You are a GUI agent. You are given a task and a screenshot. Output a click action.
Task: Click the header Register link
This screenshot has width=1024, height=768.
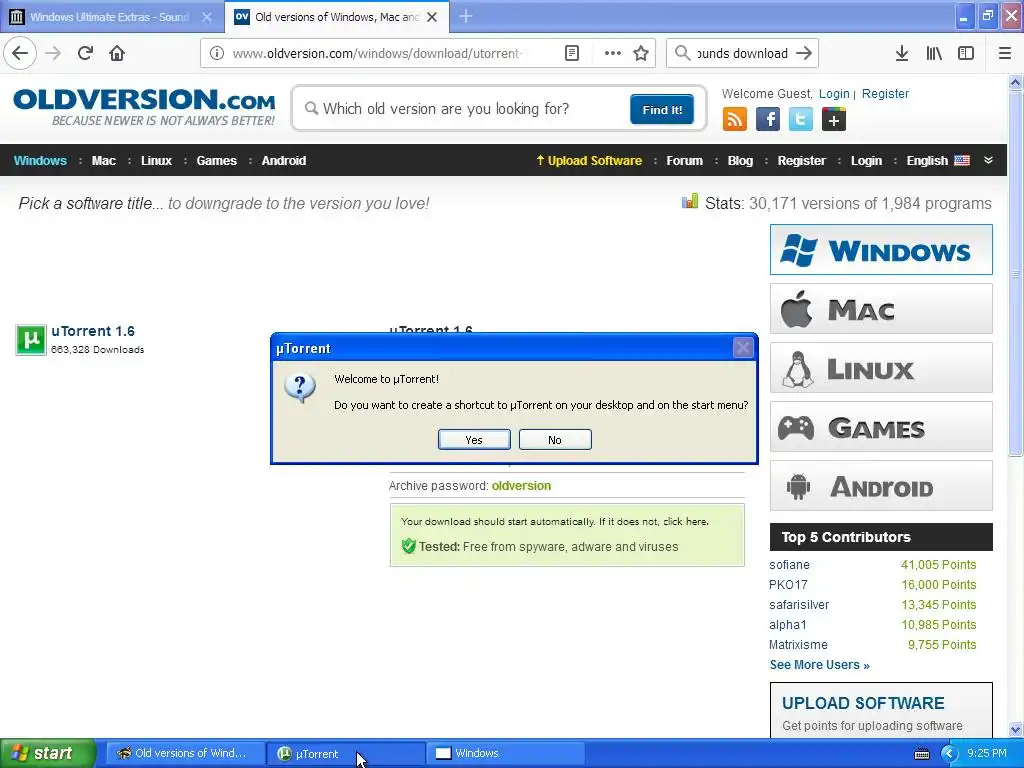point(885,93)
